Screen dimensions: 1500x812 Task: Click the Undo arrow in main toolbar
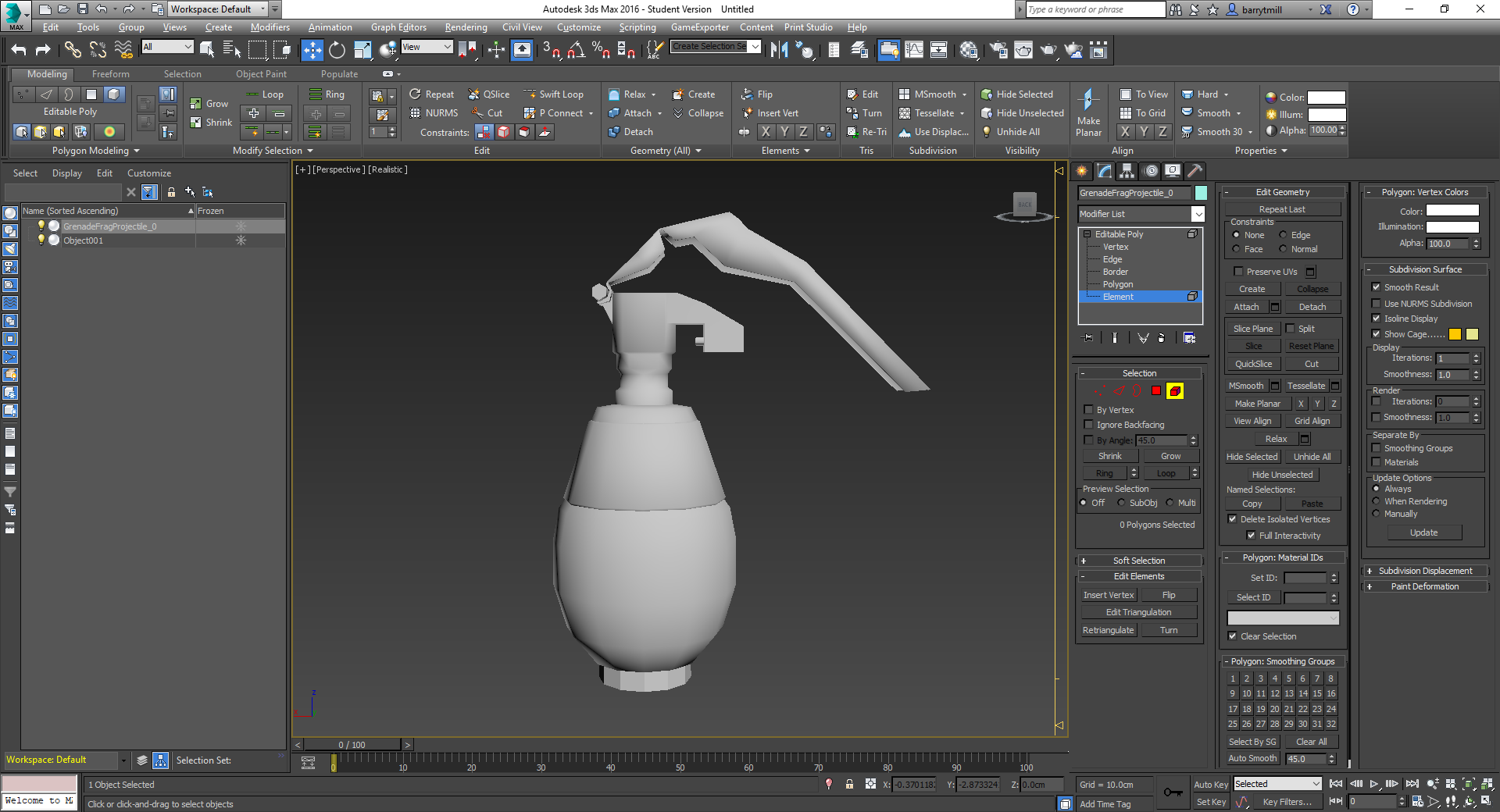point(19,50)
